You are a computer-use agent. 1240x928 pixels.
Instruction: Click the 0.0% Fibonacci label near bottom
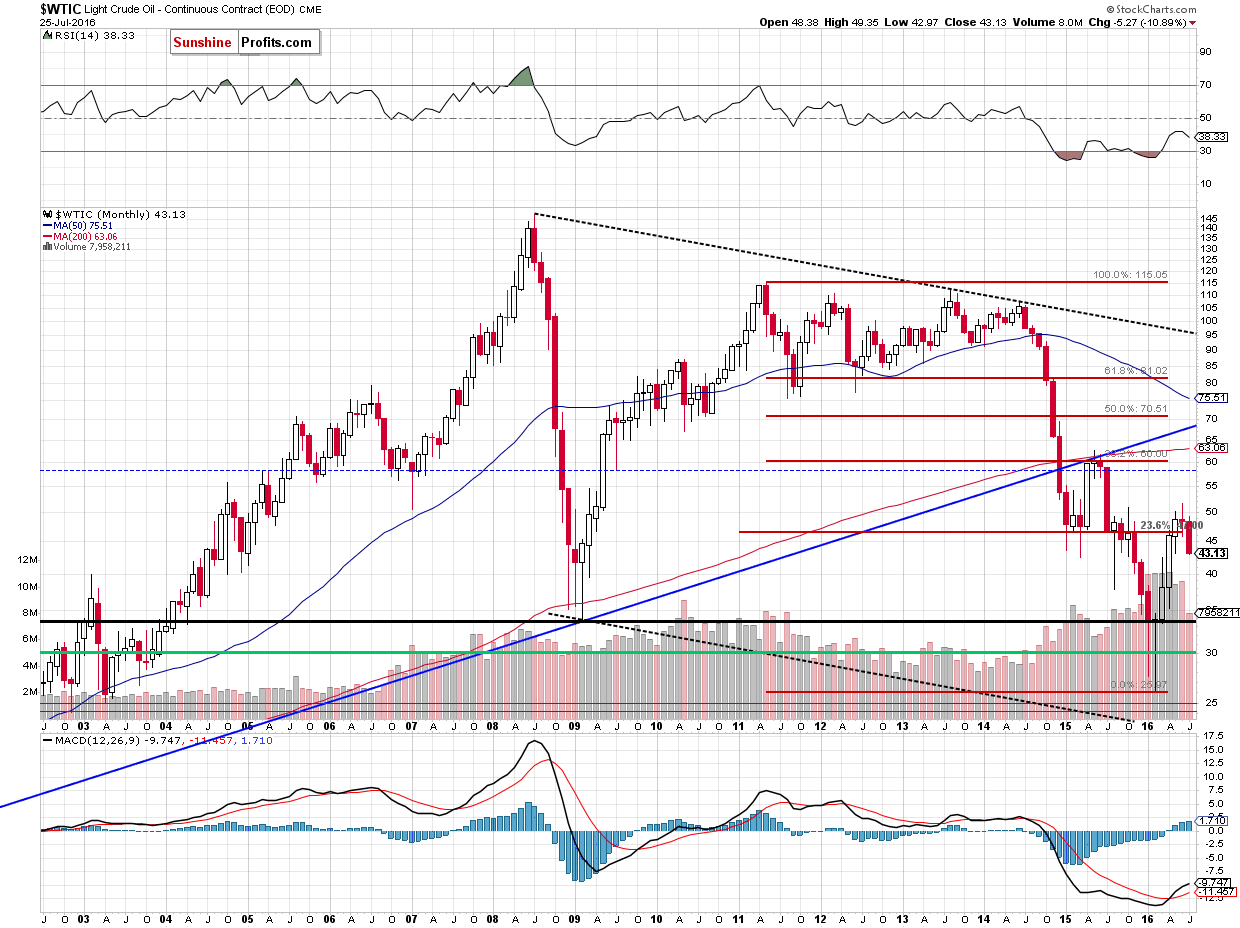[x=1137, y=683]
